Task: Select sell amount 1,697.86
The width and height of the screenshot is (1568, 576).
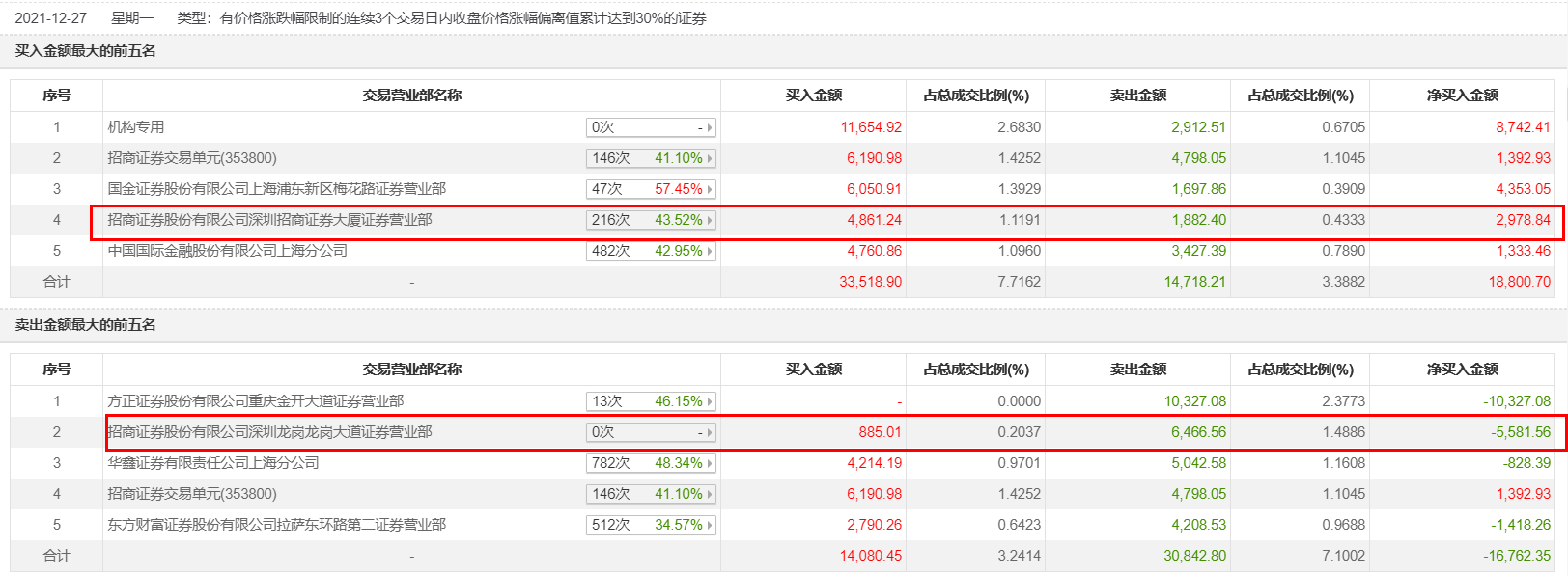Action: (1199, 189)
